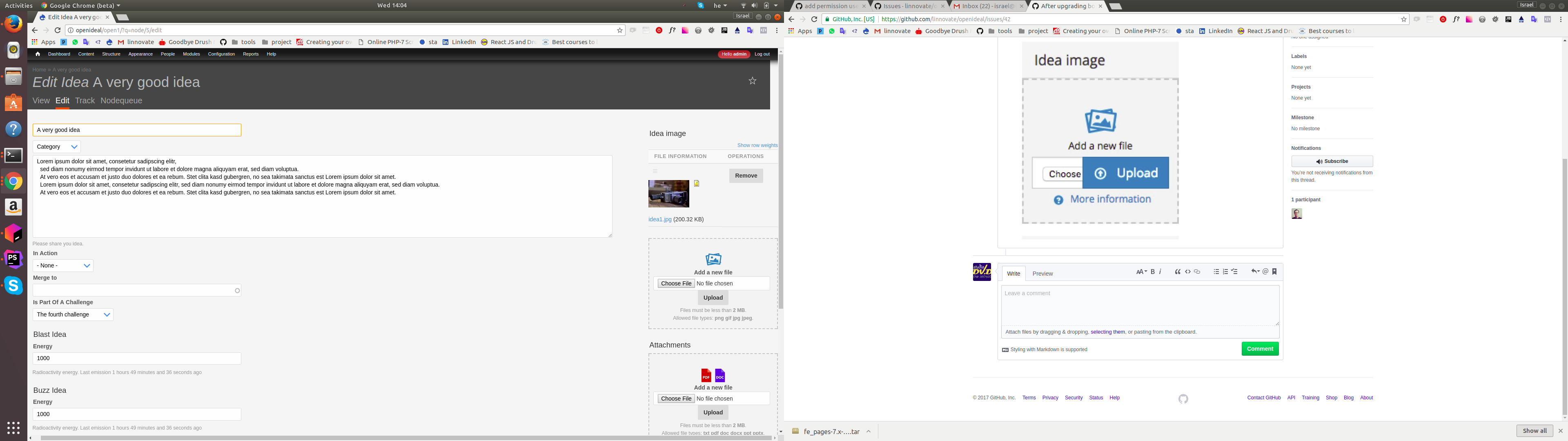The width and height of the screenshot is (1568, 441).
Task: Toggle bold formatting in the comment toolbar
Action: click(x=1152, y=272)
